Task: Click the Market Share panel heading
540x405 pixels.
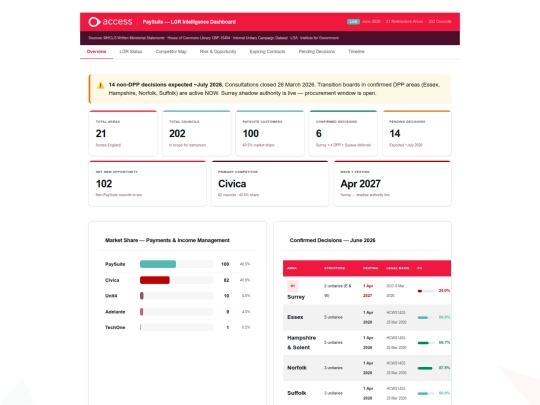Action: coord(167,240)
